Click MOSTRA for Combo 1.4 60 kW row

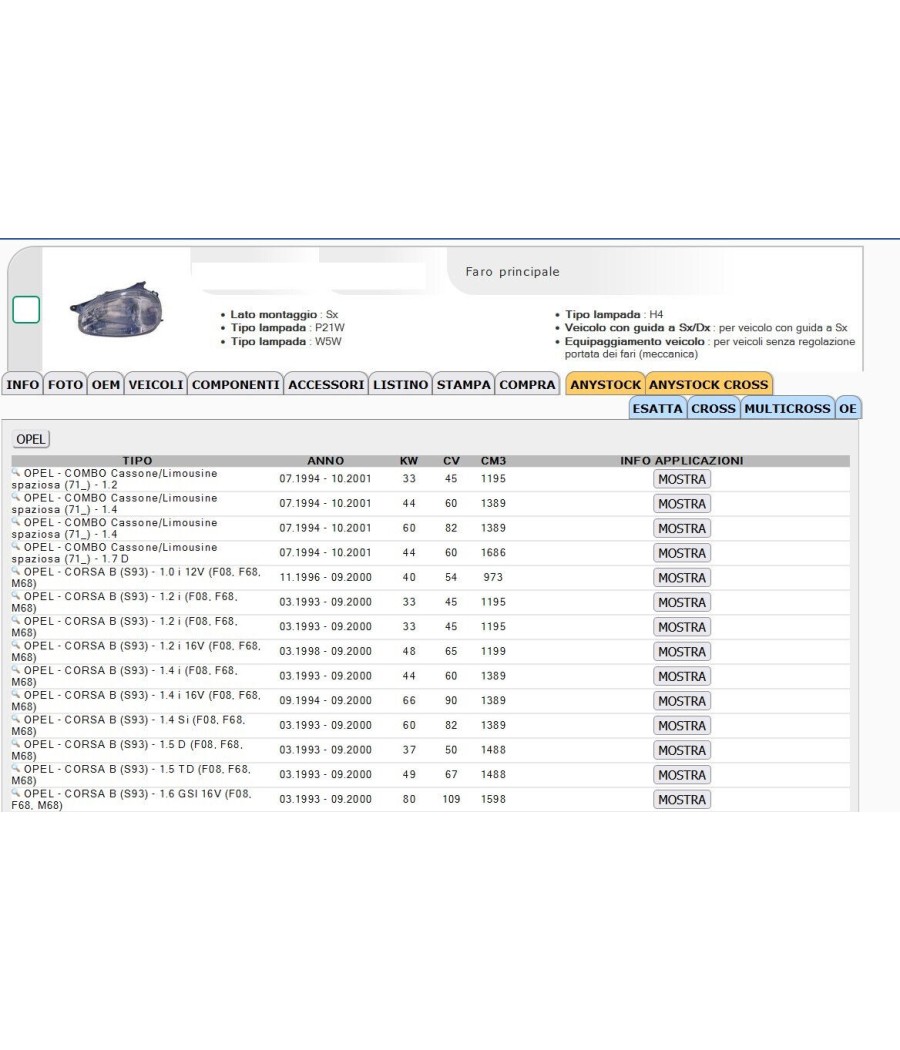coord(682,528)
